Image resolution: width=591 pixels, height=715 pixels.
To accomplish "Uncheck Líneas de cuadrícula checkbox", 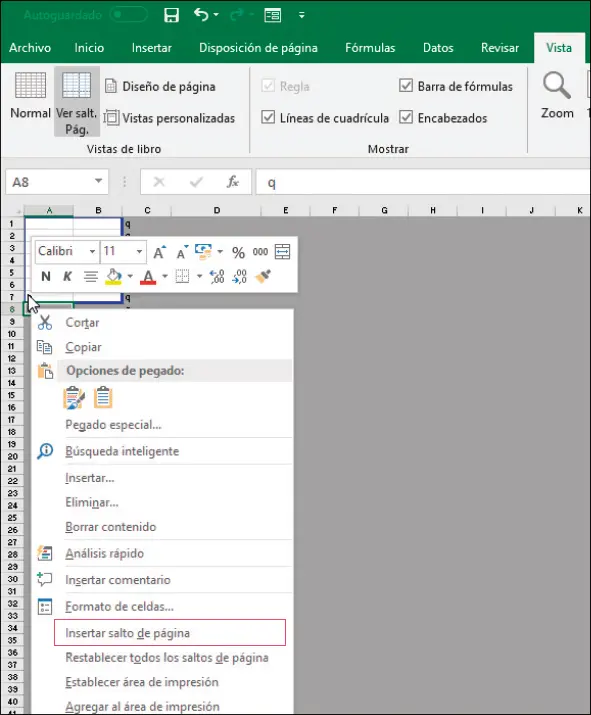I will (x=268, y=117).
